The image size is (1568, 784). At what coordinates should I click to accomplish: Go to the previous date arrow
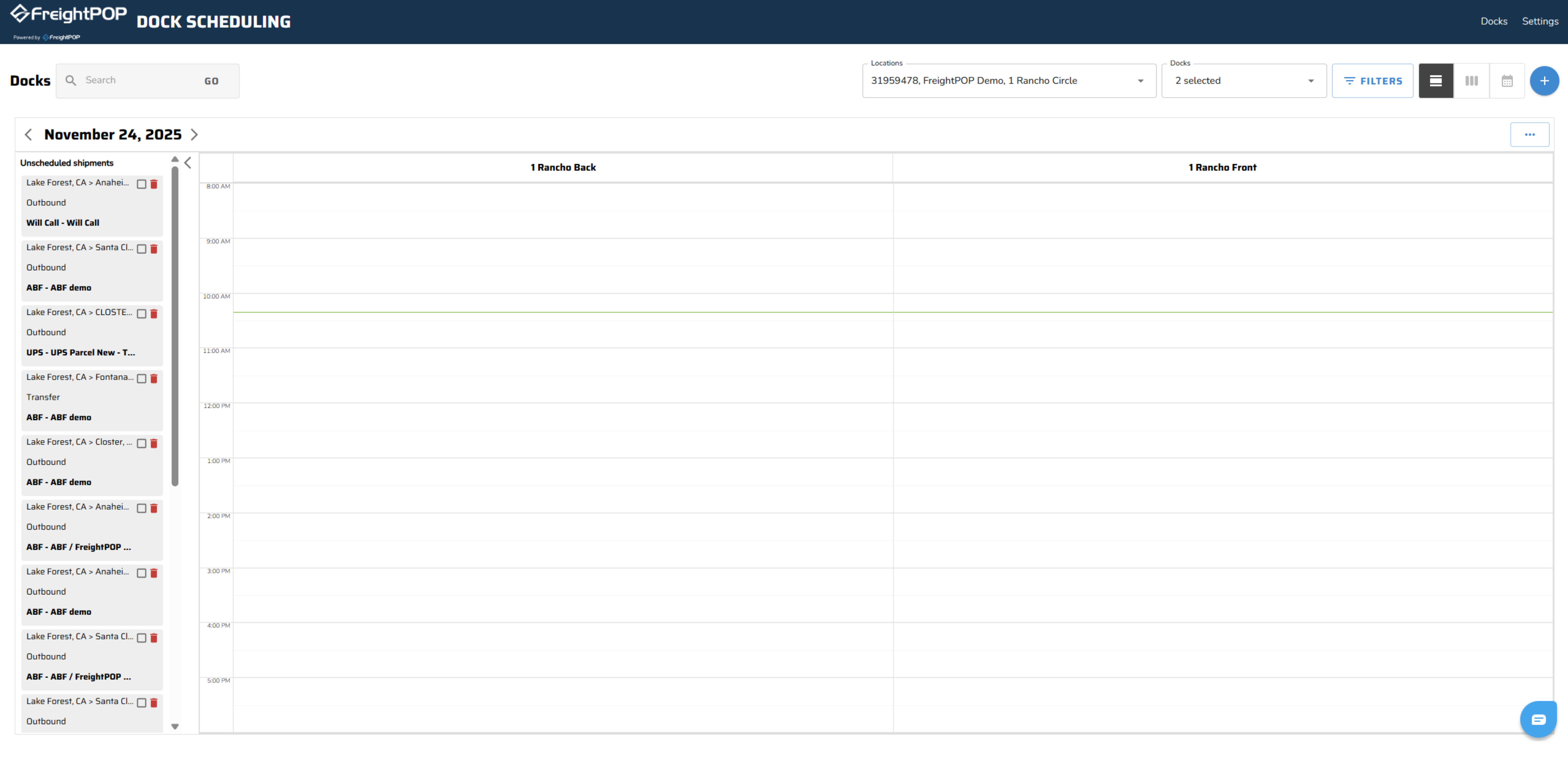pyautogui.click(x=28, y=134)
